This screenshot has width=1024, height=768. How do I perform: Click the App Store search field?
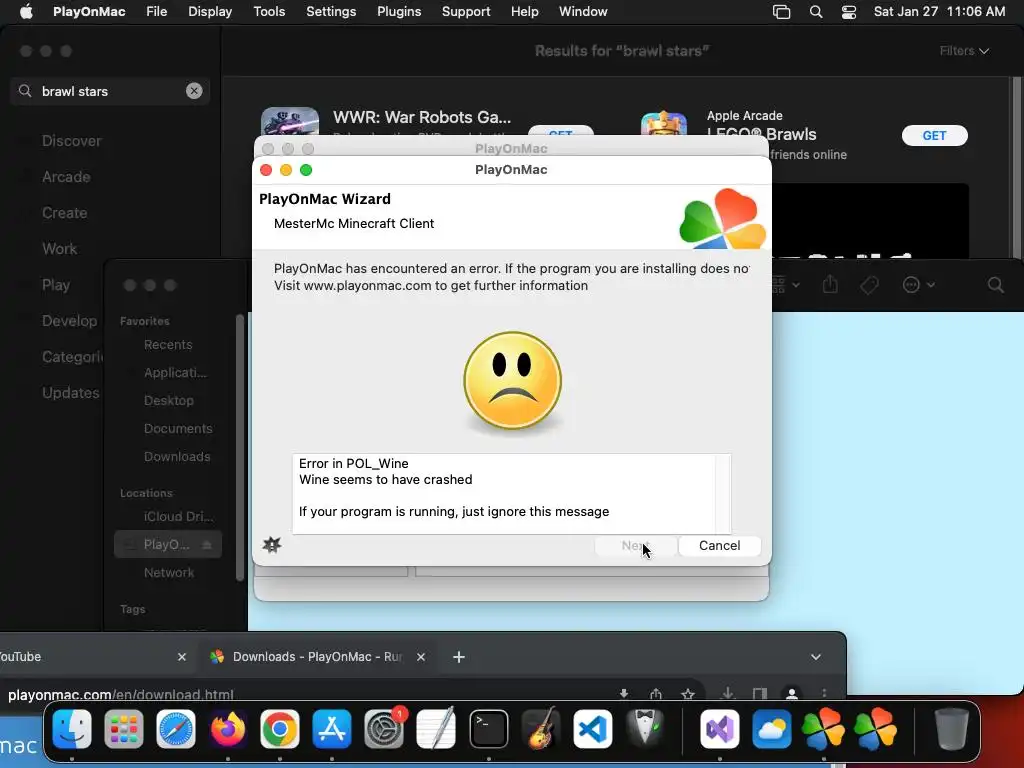110,91
